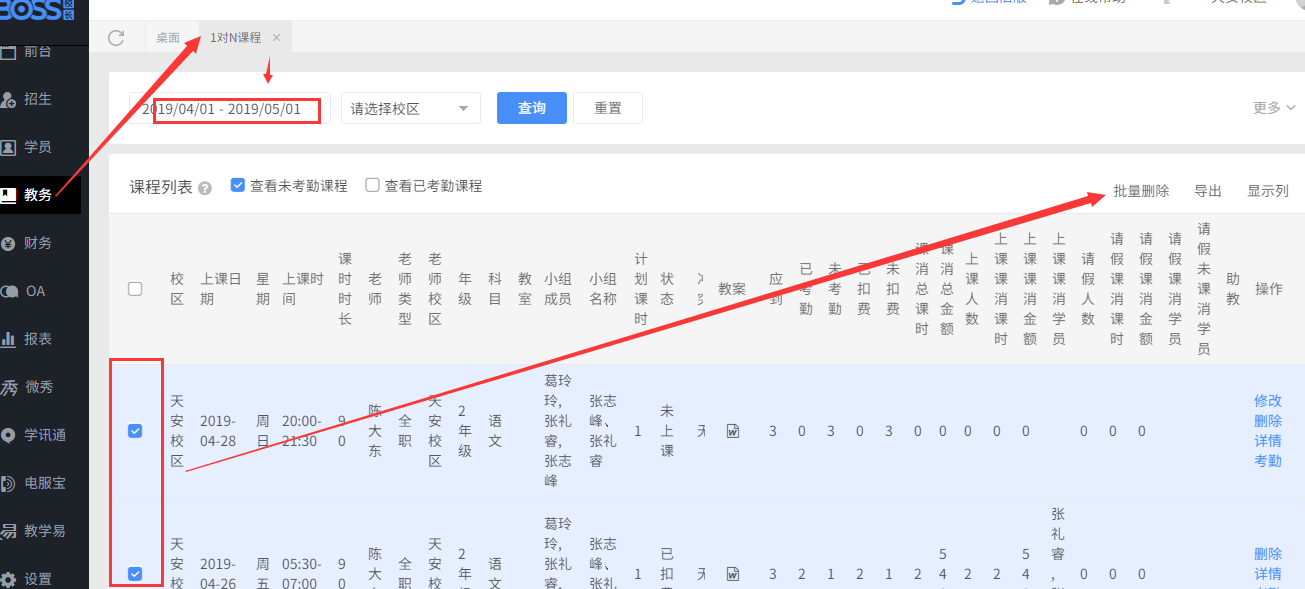1305x589 pixels.
Task: Click 导出 to export list
Action: coord(1208,191)
